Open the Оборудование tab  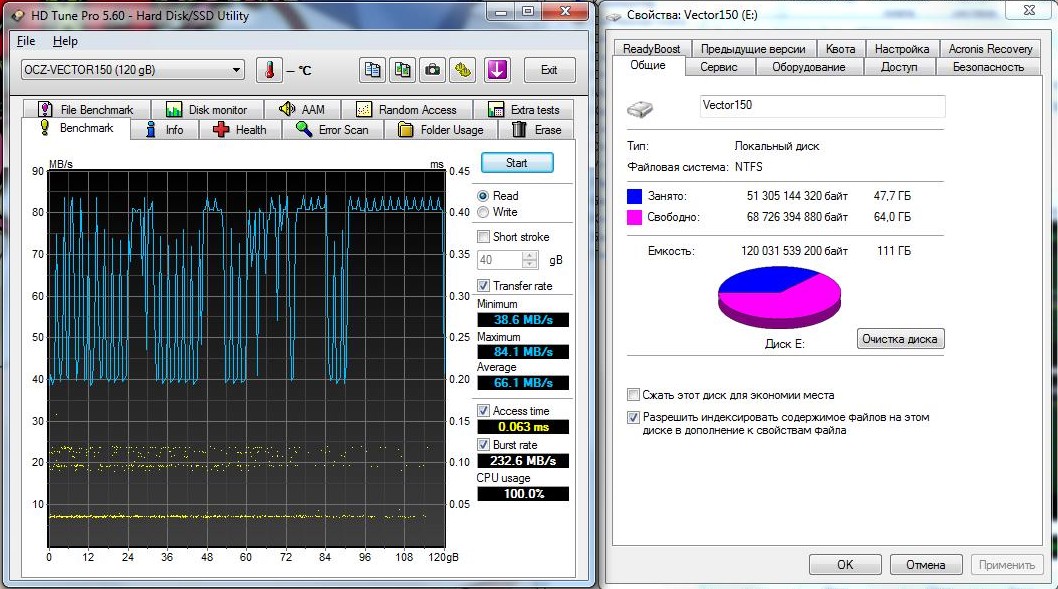point(808,67)
